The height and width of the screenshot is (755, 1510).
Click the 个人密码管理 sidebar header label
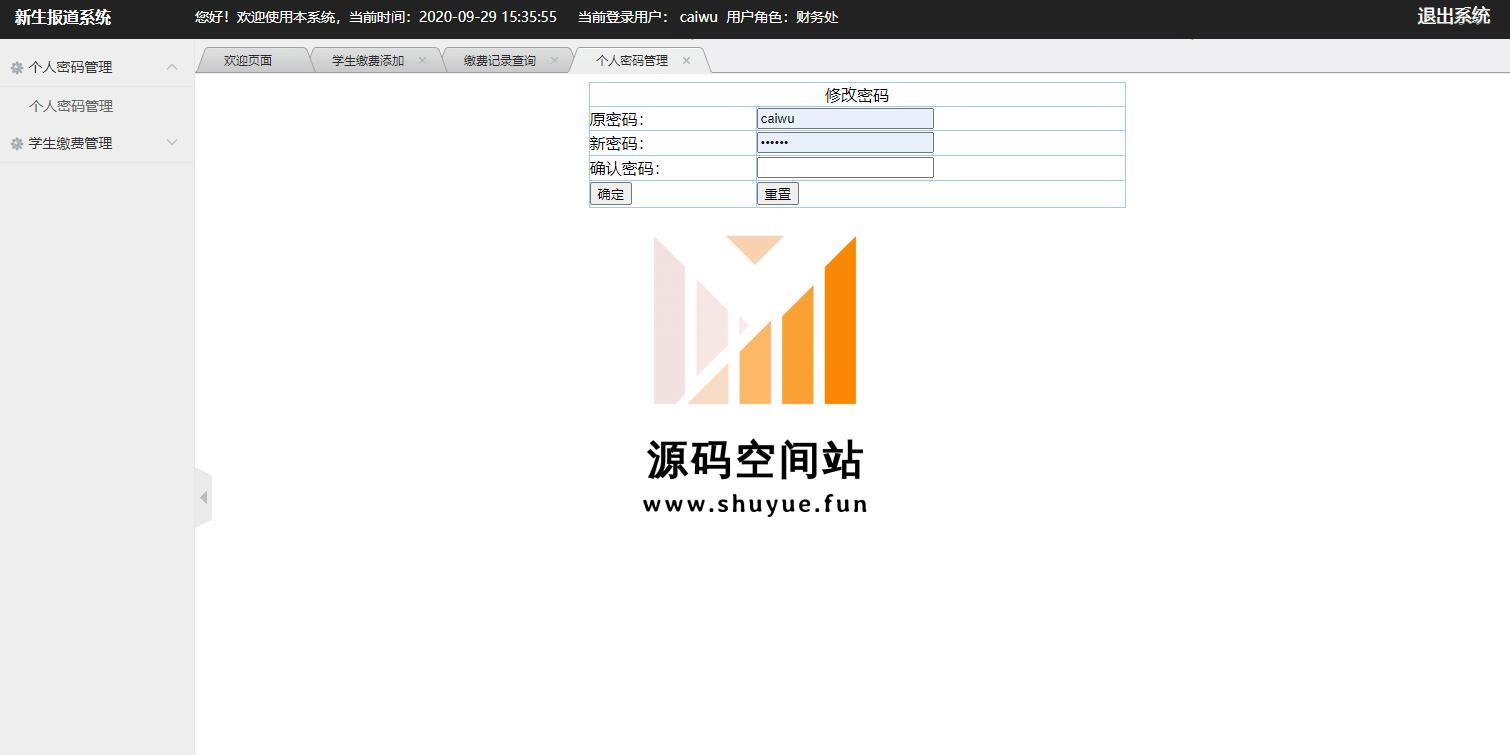(x=70, y=68)
